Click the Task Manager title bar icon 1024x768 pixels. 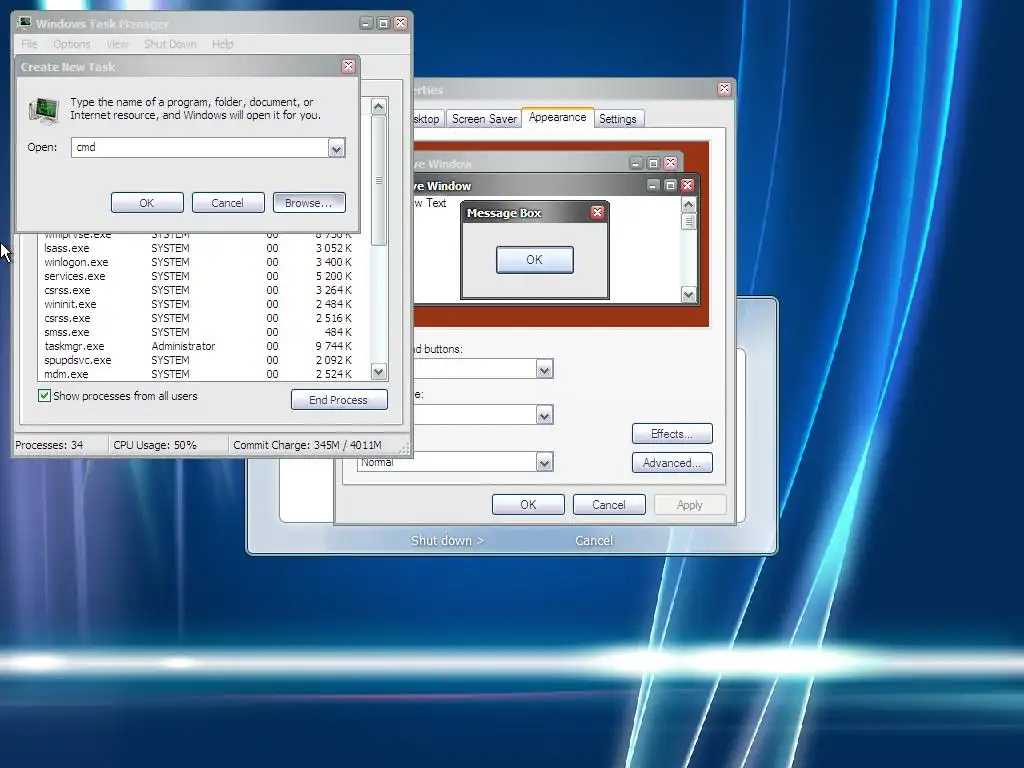tap(25, 24)
